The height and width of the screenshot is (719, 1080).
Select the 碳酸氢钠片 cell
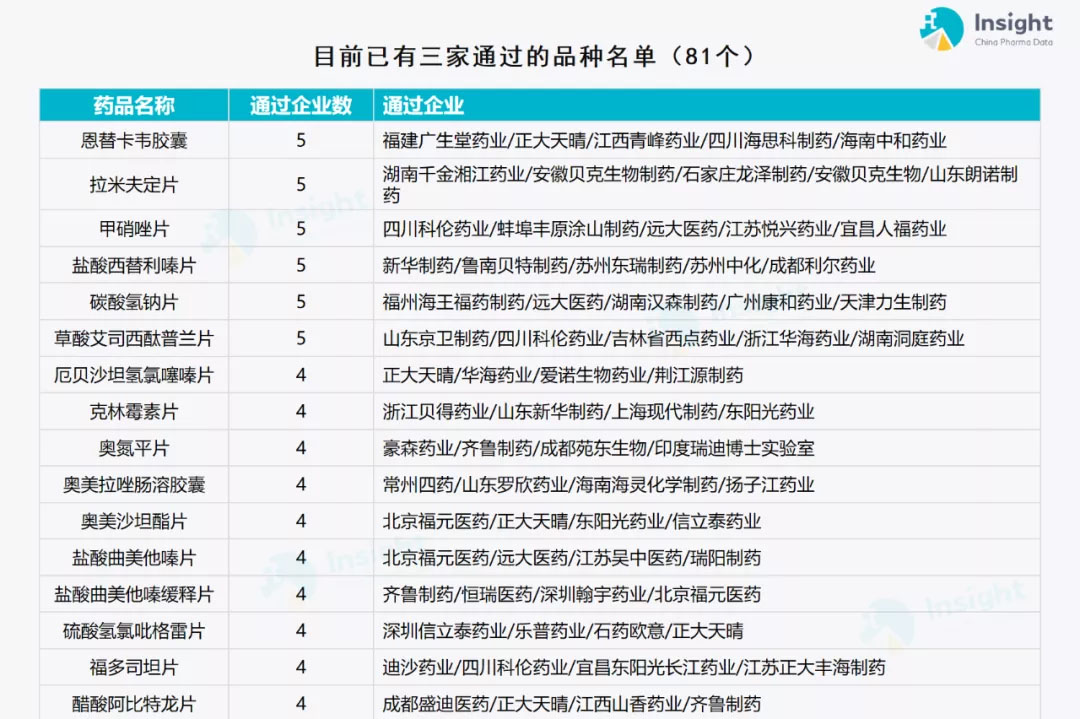pos(134,302)
